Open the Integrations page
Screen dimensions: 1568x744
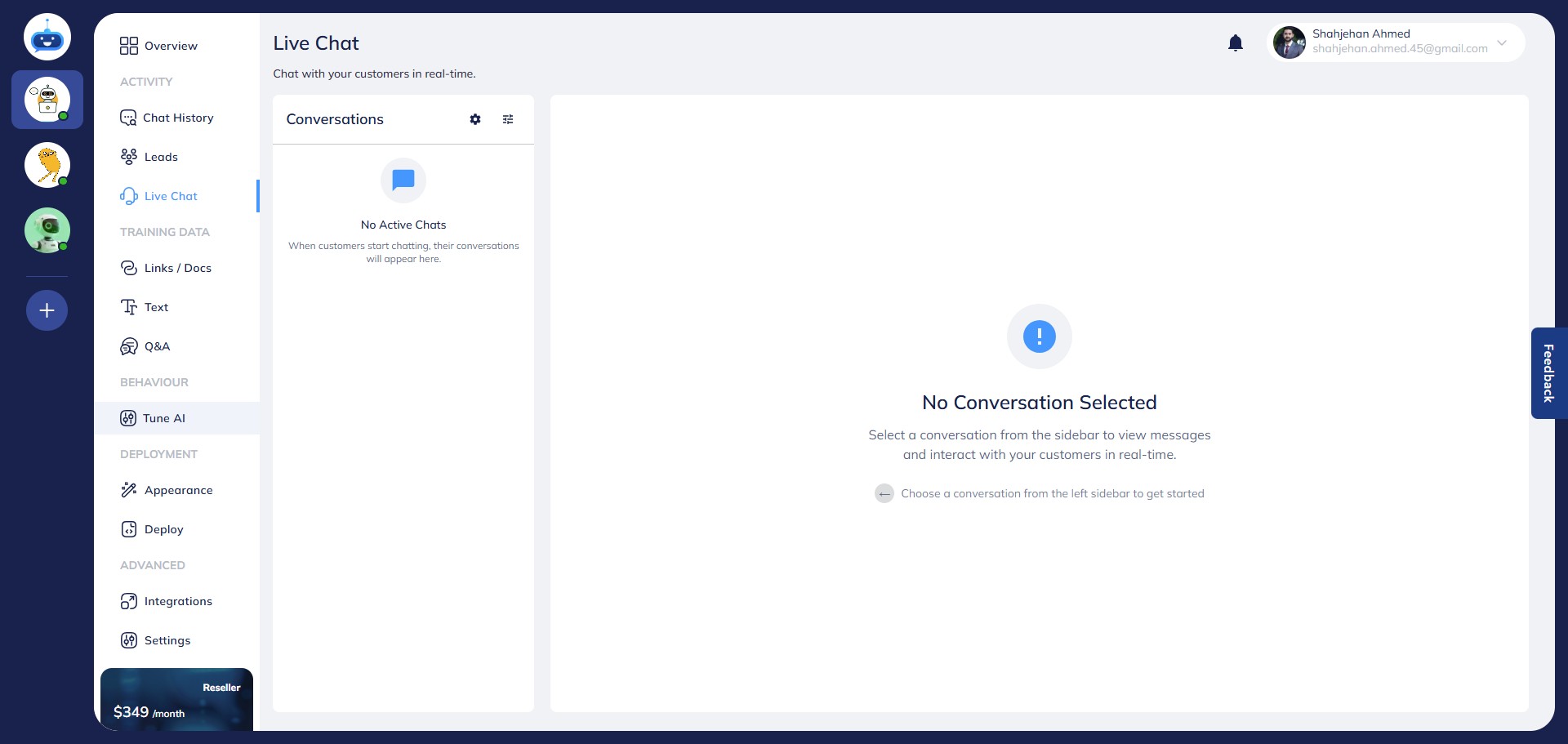pos(178,600)
